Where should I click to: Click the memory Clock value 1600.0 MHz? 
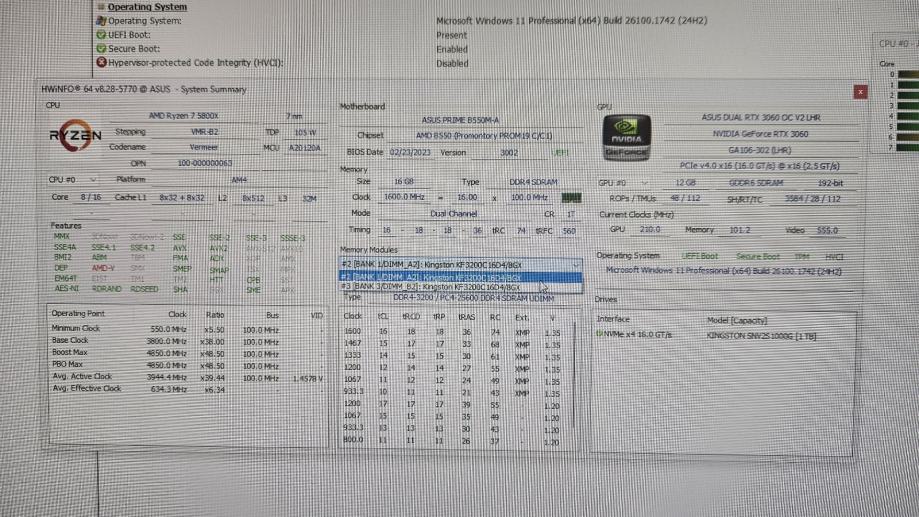[404, 197]
